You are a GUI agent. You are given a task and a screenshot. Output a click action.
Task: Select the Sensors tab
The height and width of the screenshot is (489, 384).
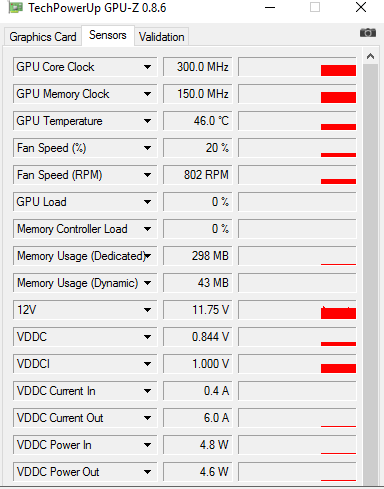(x=108, y=35)
